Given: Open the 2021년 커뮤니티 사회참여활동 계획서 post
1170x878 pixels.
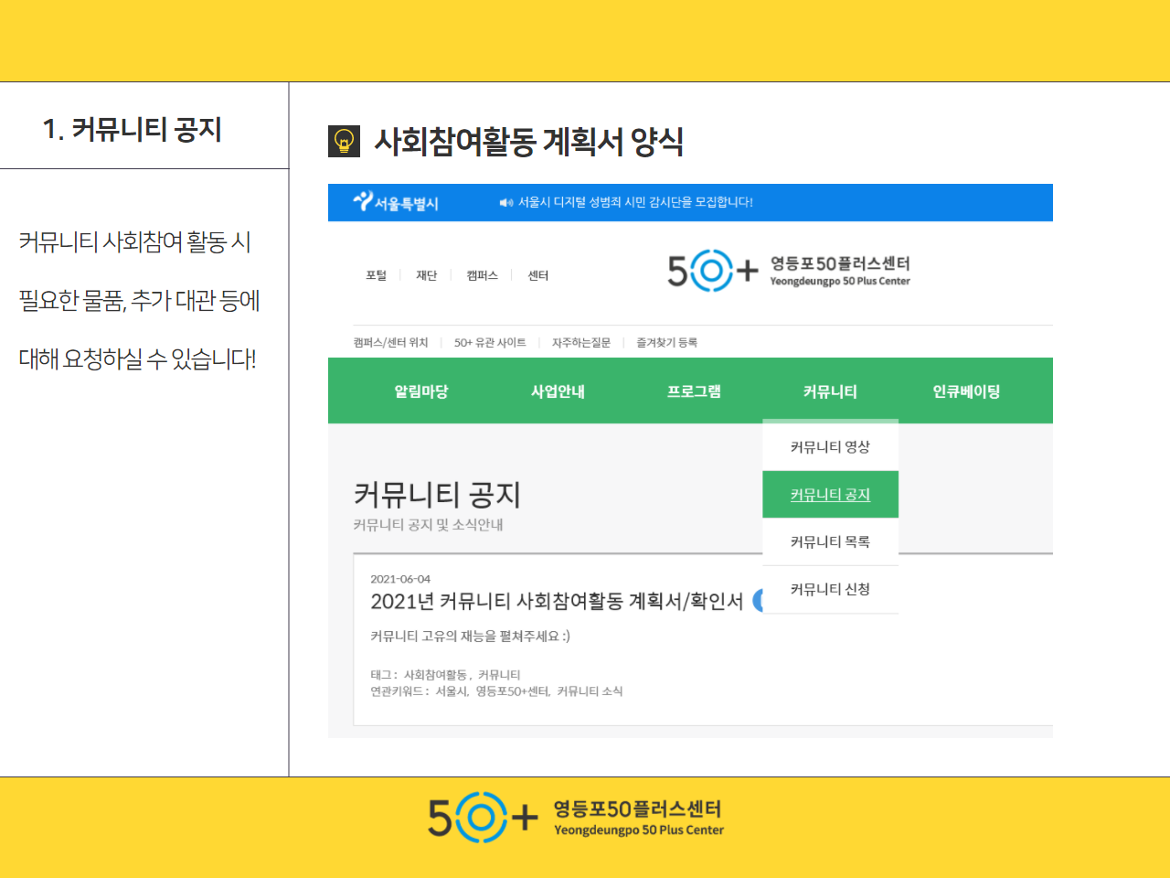Looking at the screenshot, I should point(556,601).
